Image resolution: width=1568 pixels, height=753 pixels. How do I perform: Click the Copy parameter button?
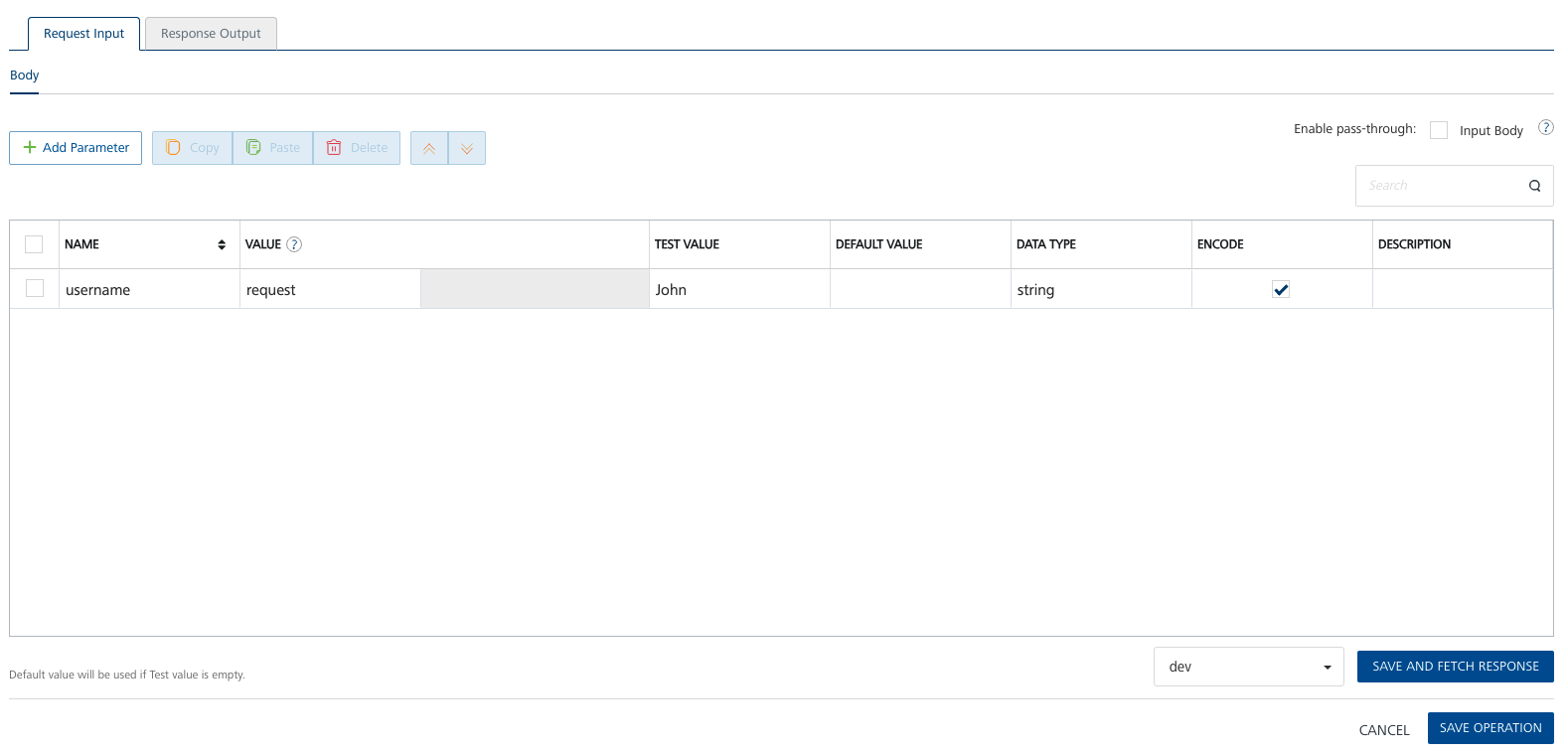coord(192,148)
